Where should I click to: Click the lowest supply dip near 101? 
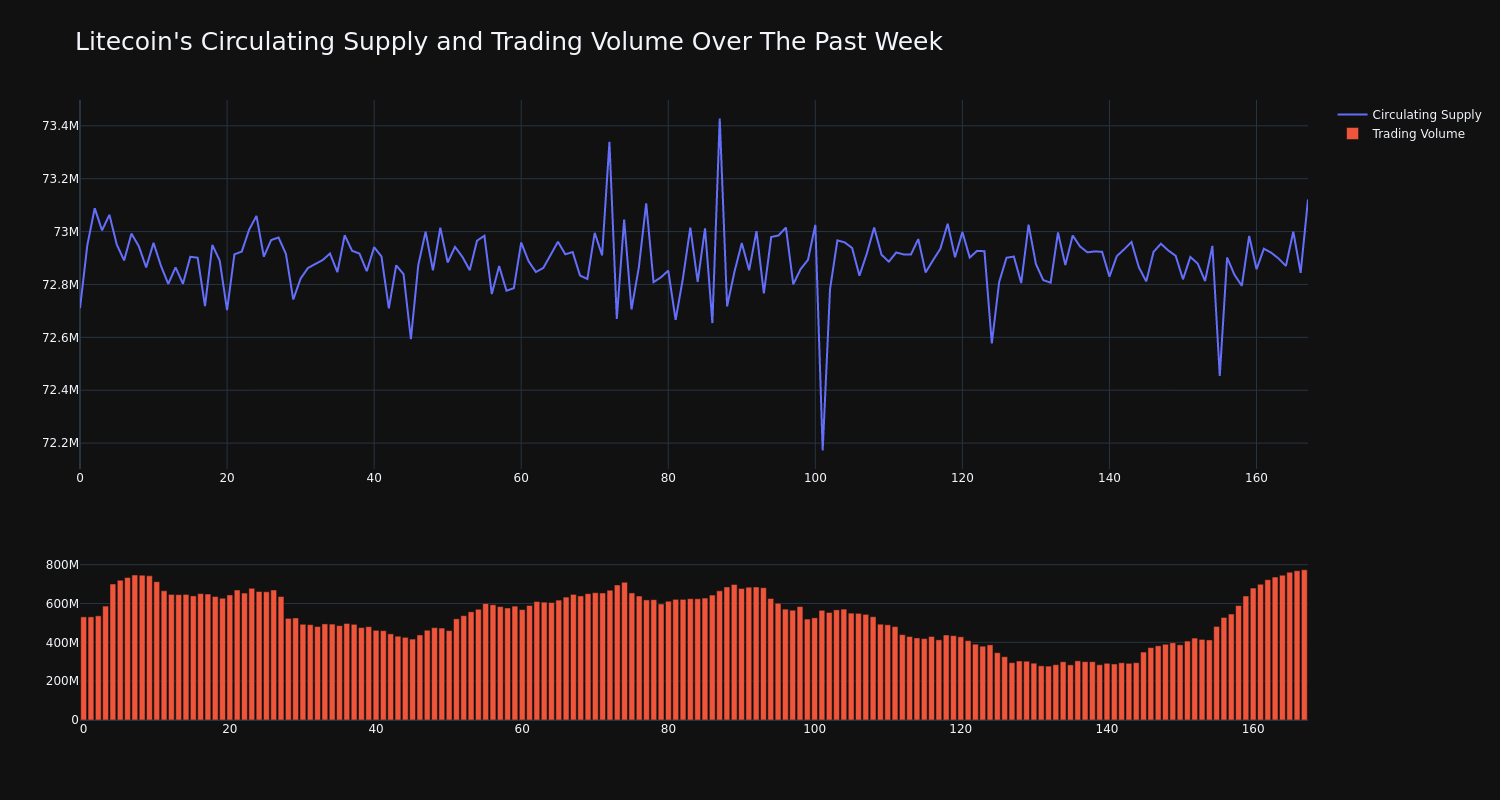coord(823,449)
